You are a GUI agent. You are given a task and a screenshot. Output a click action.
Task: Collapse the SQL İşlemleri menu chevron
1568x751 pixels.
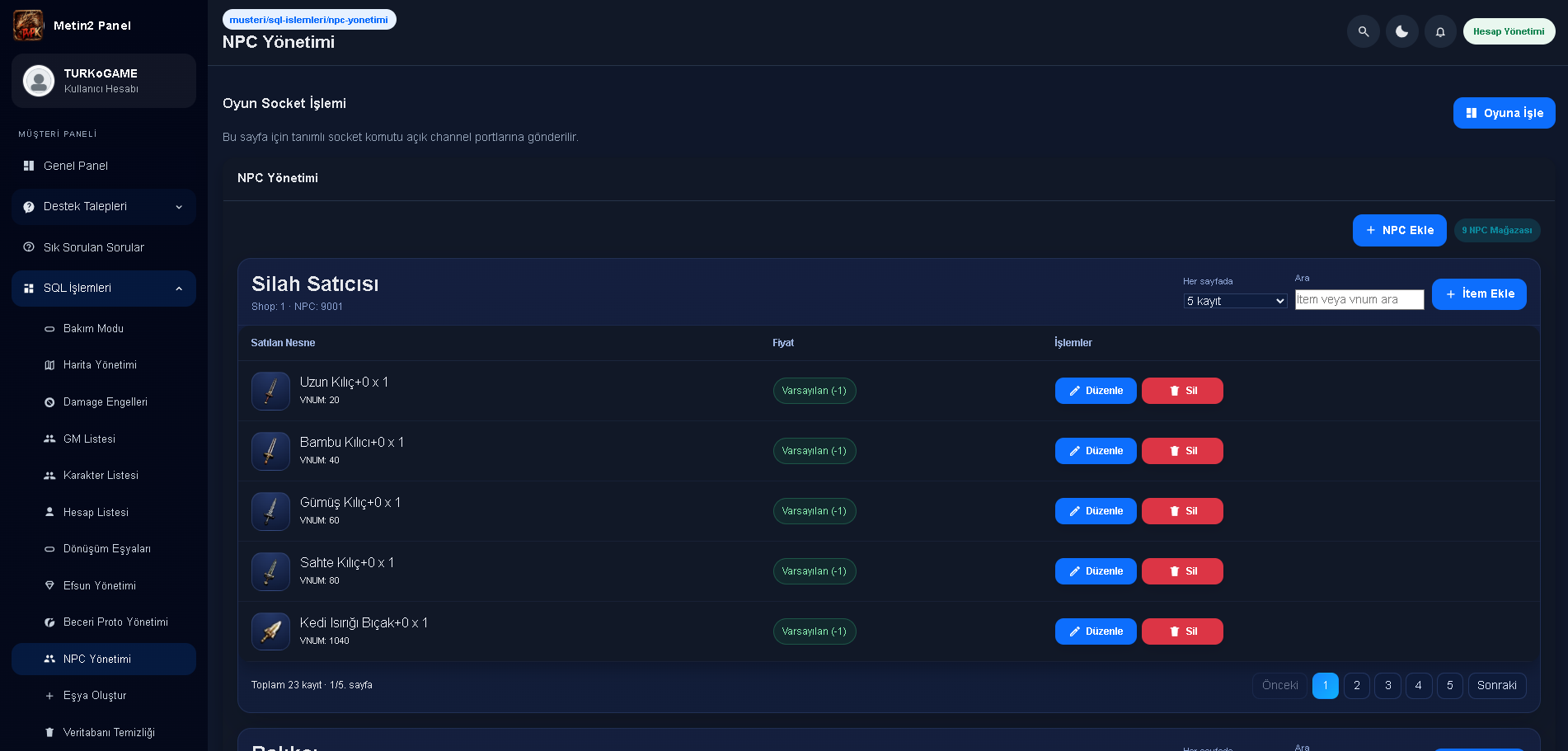(179, 289)
